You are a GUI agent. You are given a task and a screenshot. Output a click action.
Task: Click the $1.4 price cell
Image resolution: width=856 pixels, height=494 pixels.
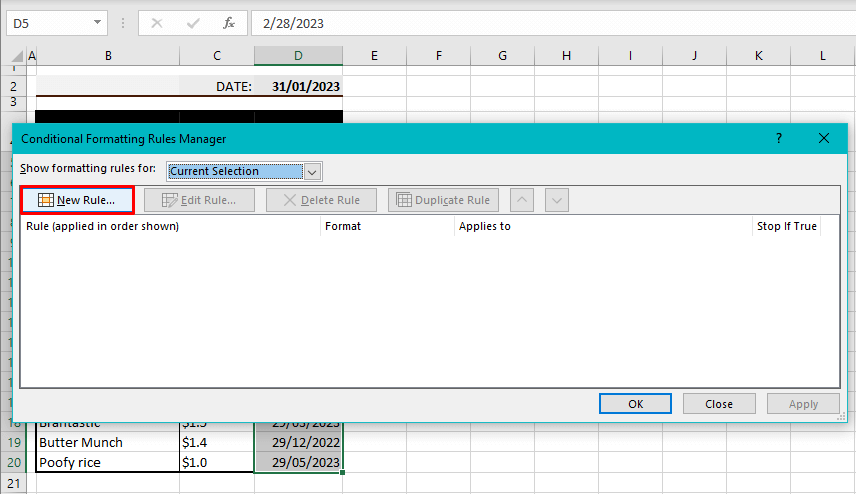(x=217, y=442)
